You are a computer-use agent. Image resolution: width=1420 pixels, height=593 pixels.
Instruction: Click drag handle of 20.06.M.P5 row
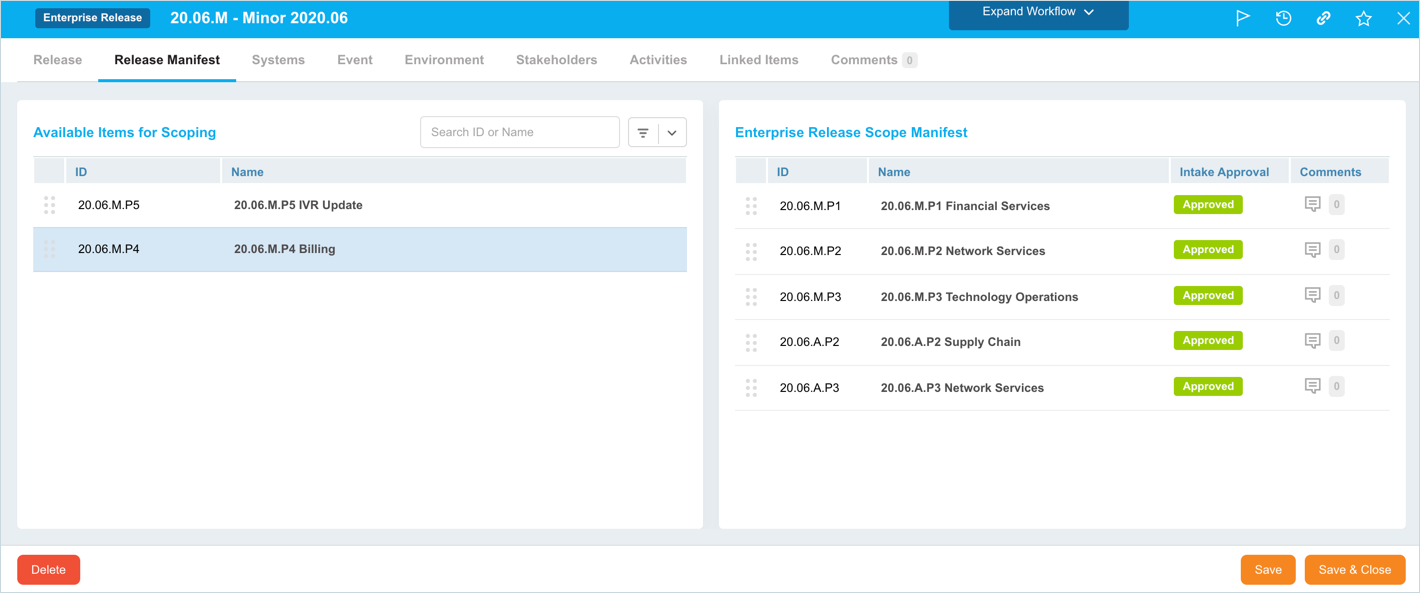pyautogui.click(x=49, y=205)
